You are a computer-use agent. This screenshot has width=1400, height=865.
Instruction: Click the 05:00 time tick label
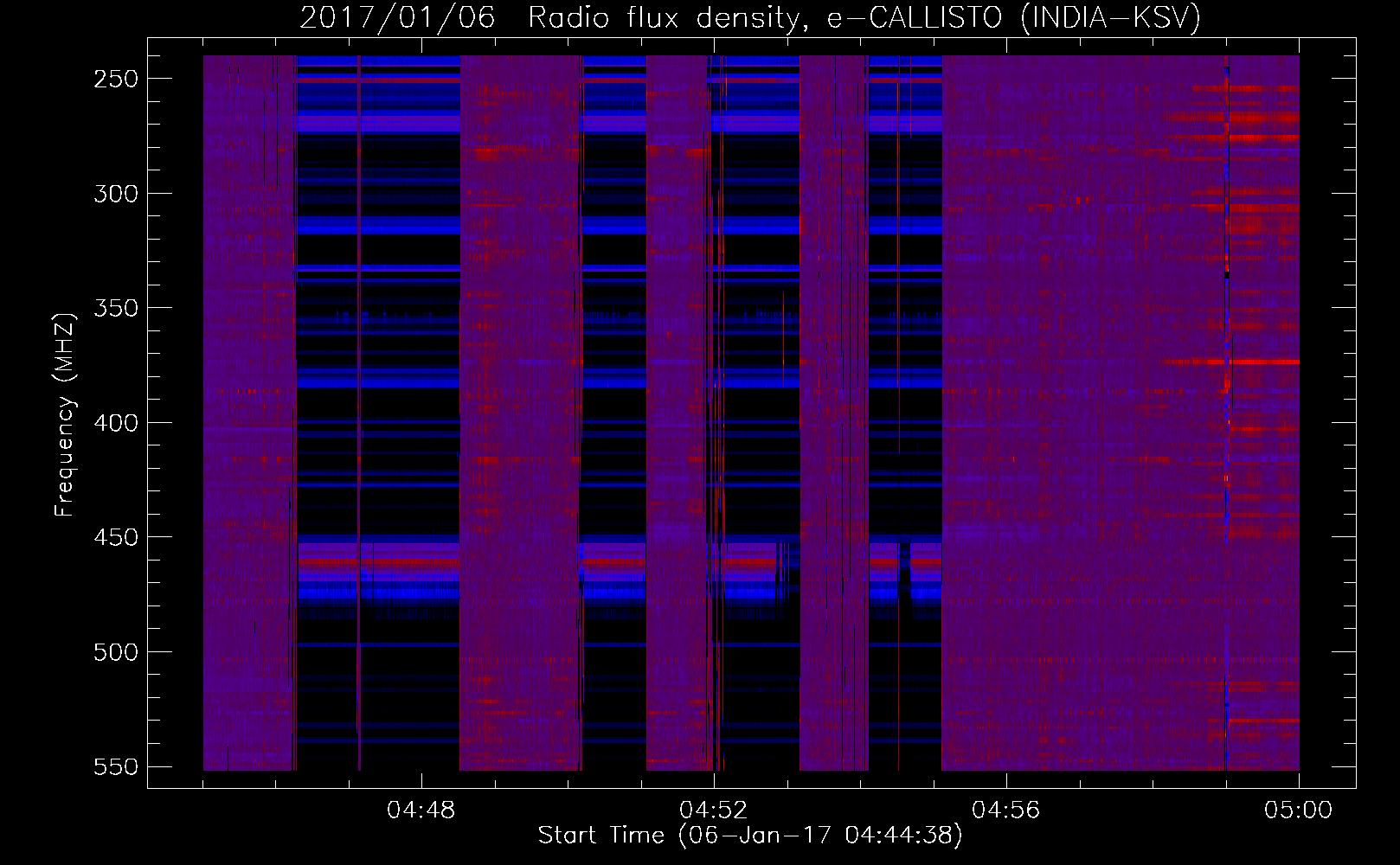point(1298,811)
